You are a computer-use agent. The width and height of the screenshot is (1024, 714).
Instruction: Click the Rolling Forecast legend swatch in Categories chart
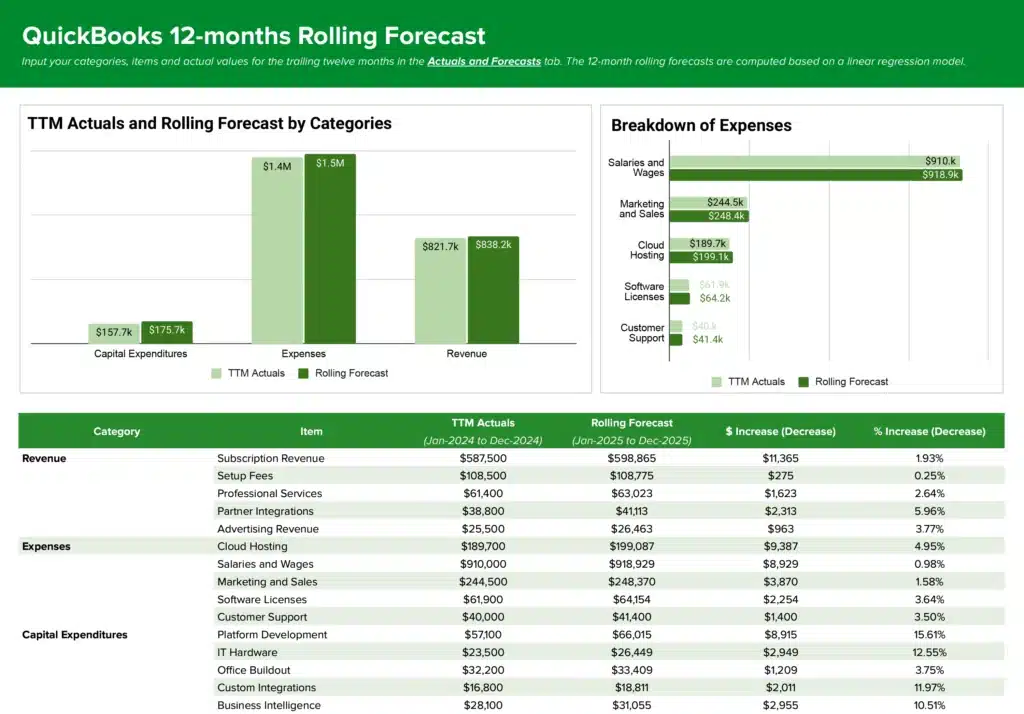[303, 374]
